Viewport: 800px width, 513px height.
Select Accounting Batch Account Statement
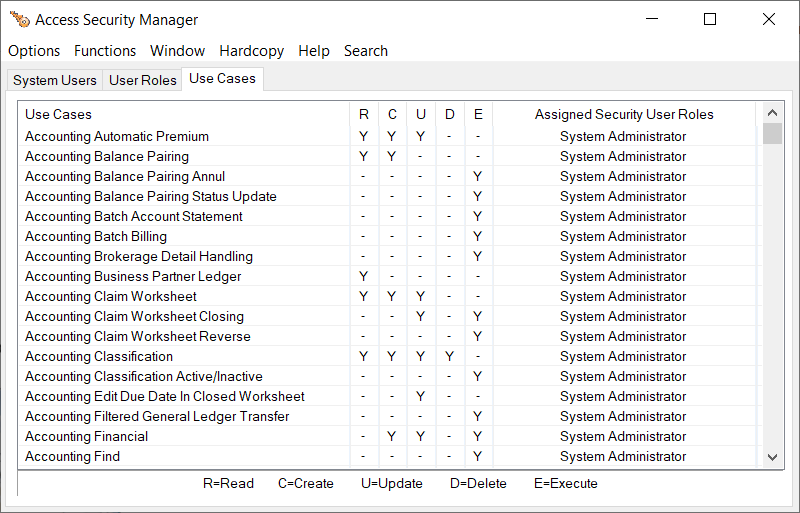pos(390,216)
